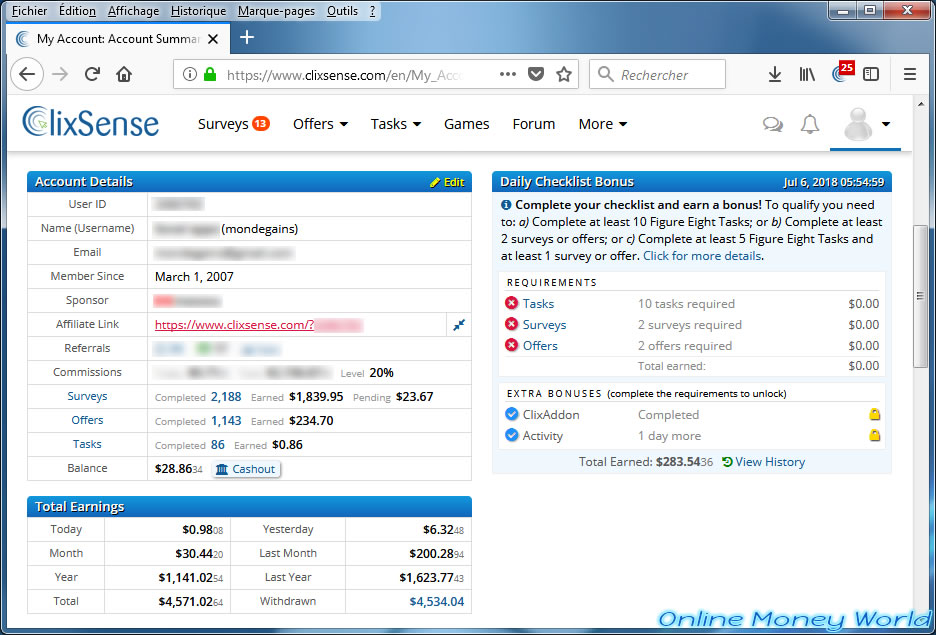Open the Historique menu
The image size is (936, 635).
tap(198, 11)
